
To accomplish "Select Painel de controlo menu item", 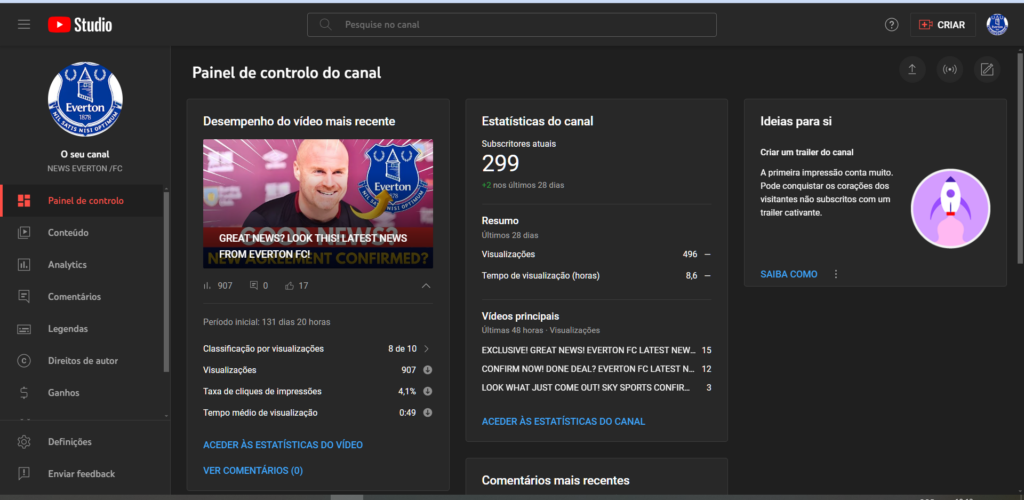I will click(x=82, y=200).
